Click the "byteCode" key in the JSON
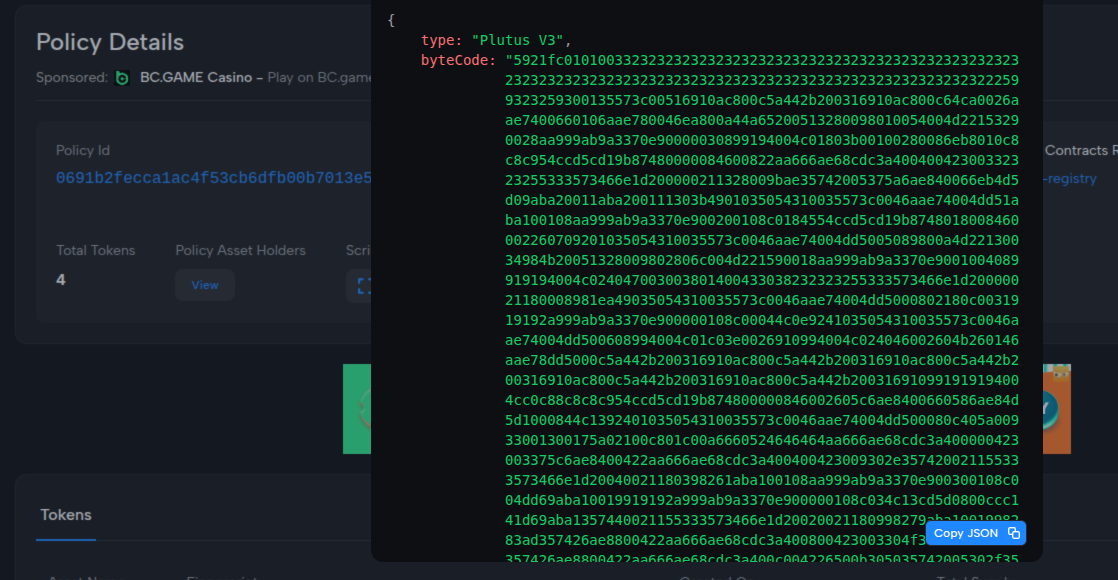Screen dimensions: 1118x580 tap(457, 60)
